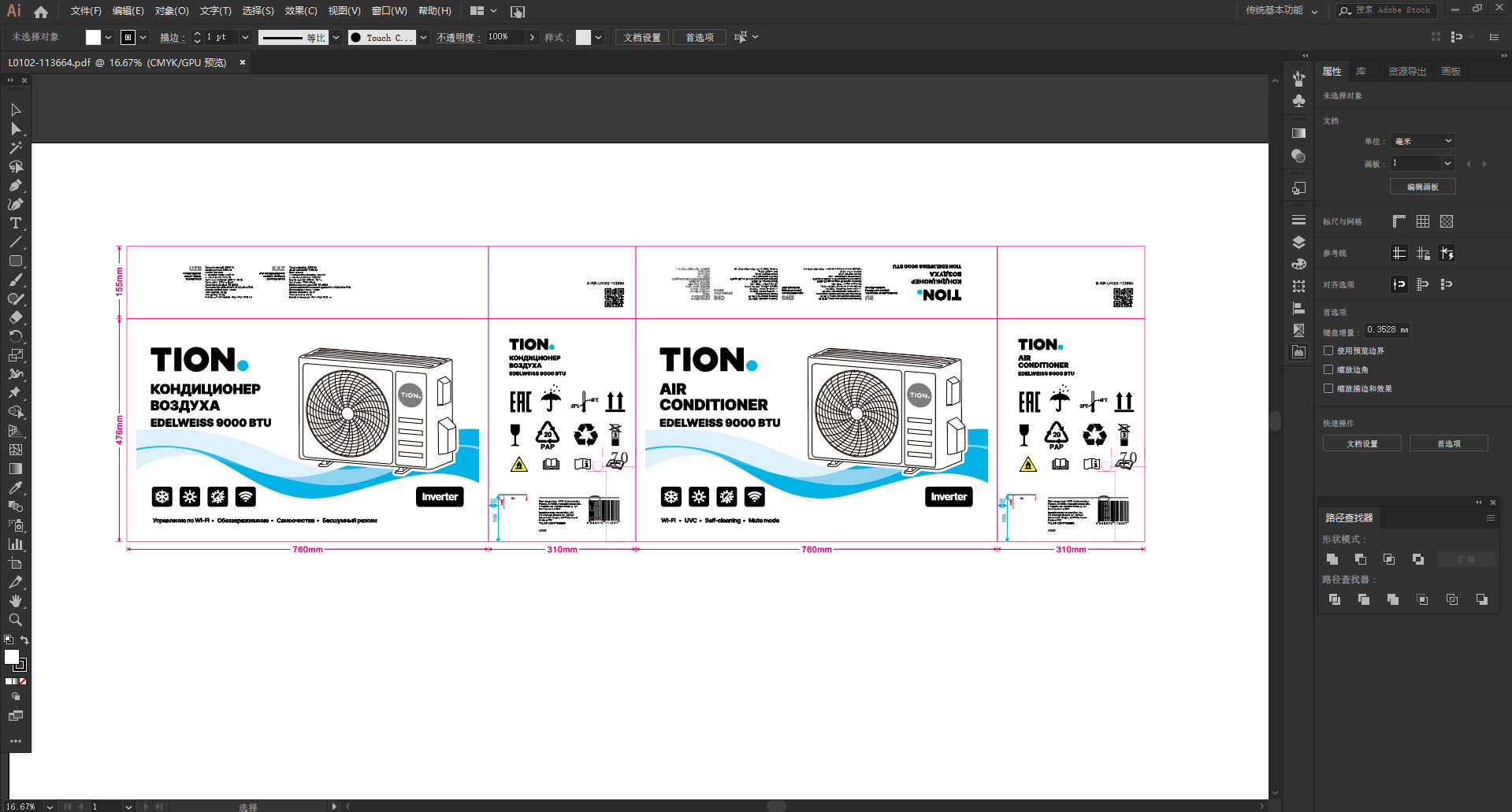Choose the Magic Wand tool
Viewport: 1512px width, 812px height.
[16, 148]
